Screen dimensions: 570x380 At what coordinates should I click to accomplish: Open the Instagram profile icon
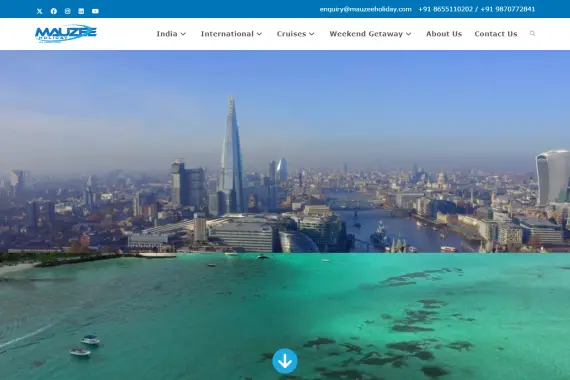pos(68,11)
